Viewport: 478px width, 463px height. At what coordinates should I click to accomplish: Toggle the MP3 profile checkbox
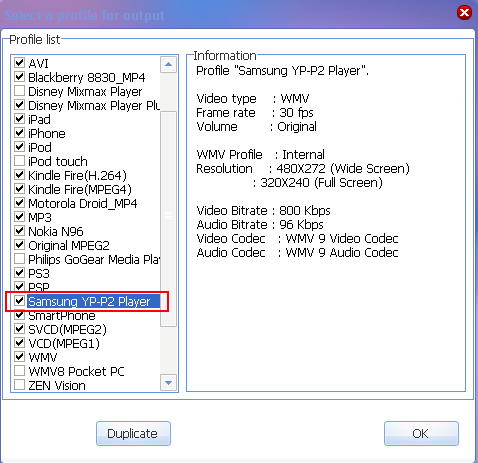coord(20,216)
